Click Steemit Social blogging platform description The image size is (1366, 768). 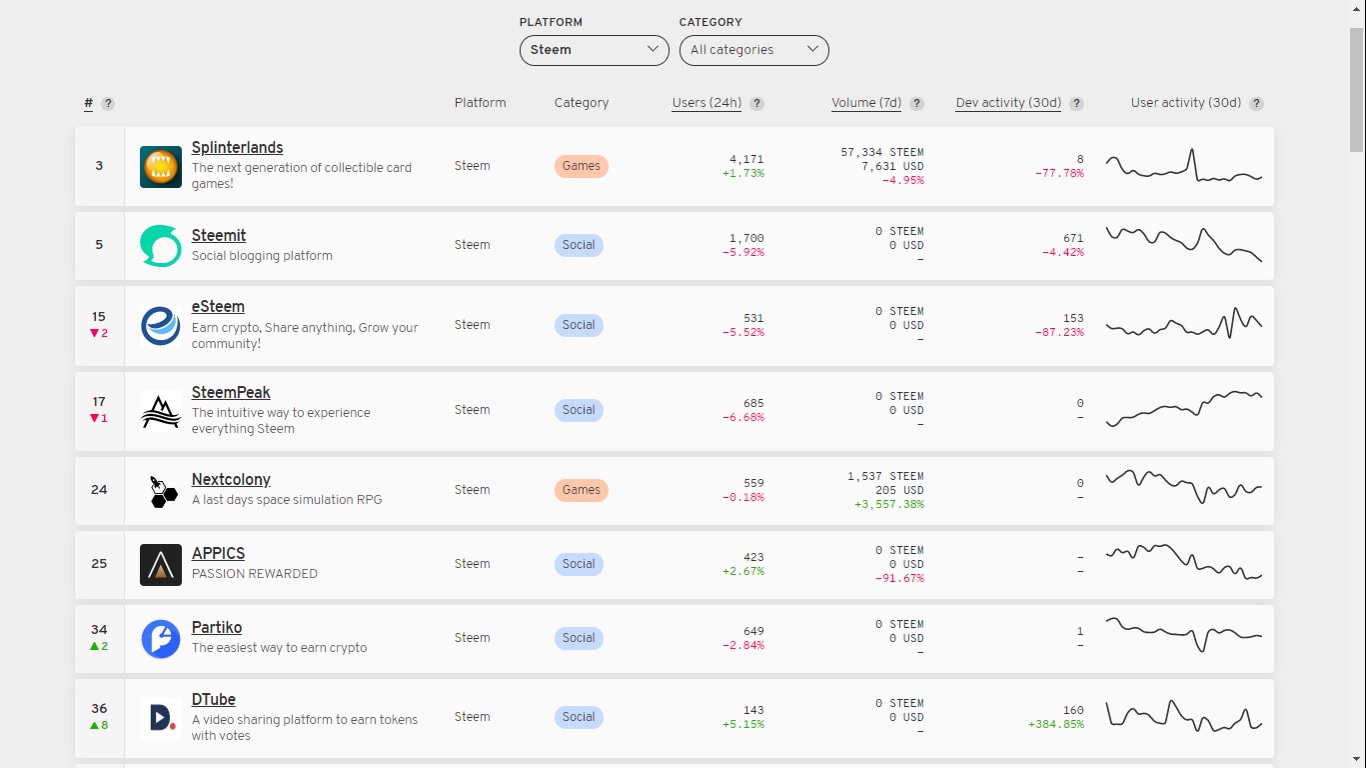pyautogui.click(x=262, y=256)
